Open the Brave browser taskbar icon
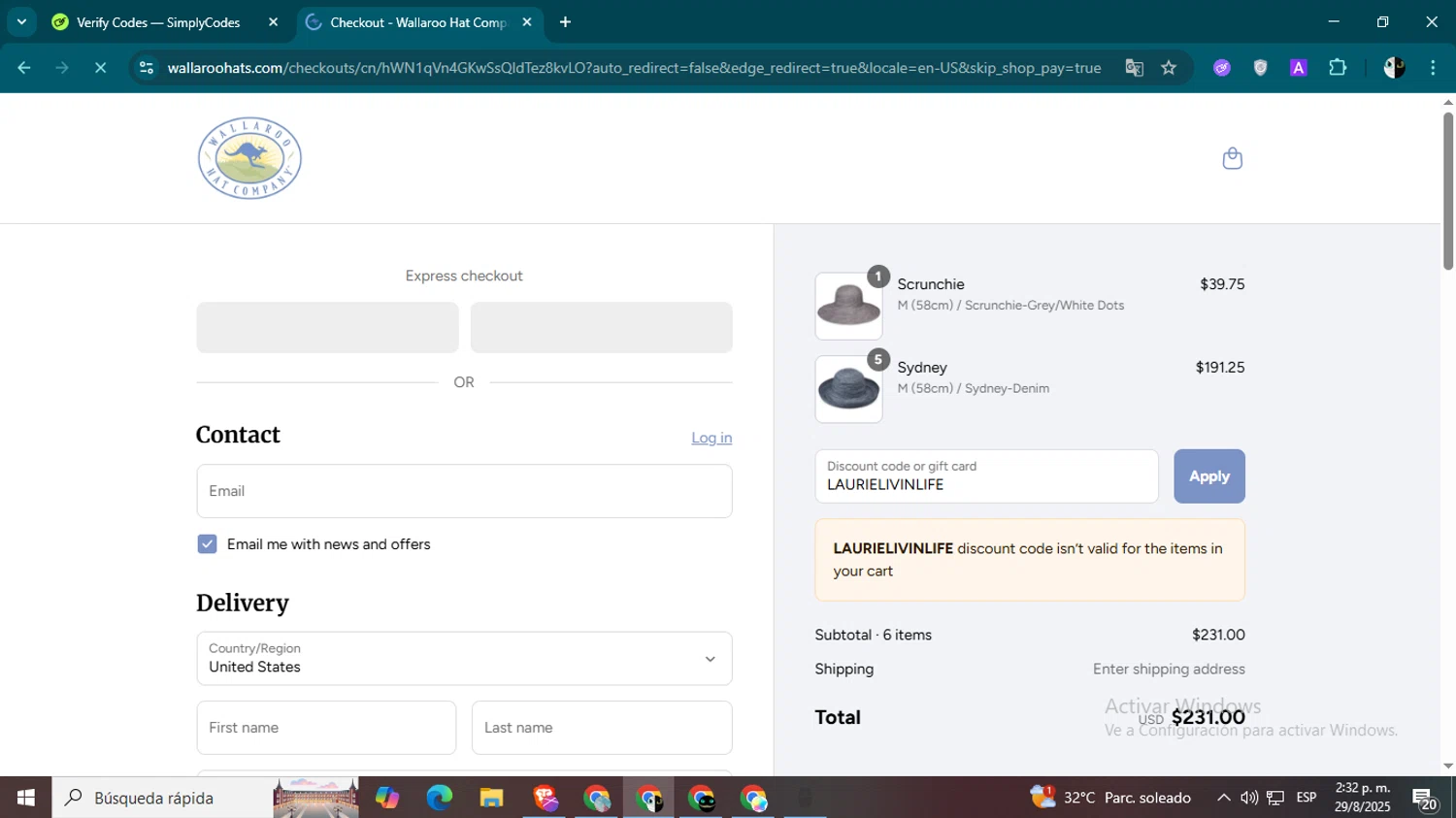This screenshot has width=1456, height=818. pyautogui.click(x=545, y=798)
